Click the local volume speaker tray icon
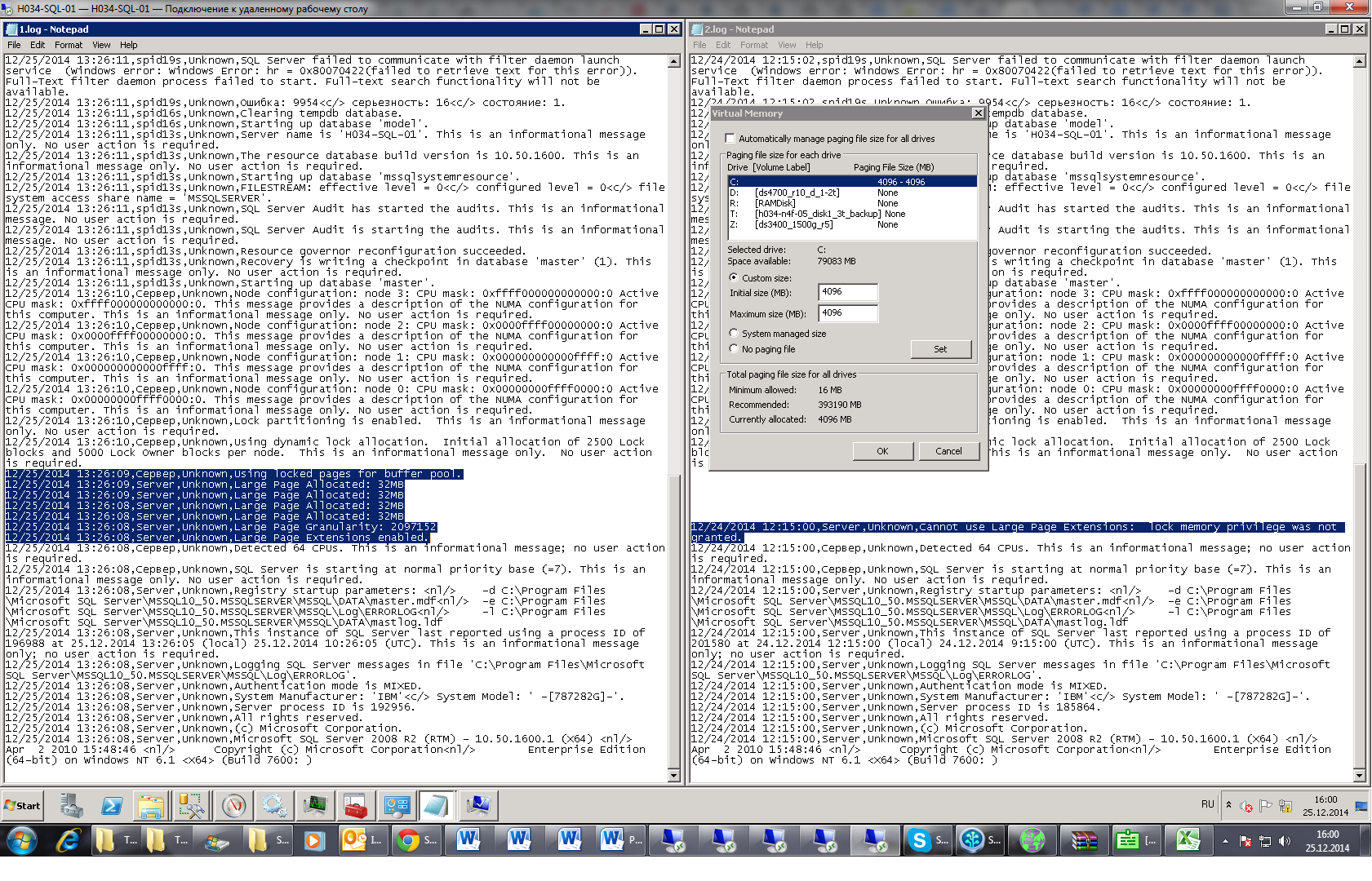 pyautogui.click(x=1285, y=841)
